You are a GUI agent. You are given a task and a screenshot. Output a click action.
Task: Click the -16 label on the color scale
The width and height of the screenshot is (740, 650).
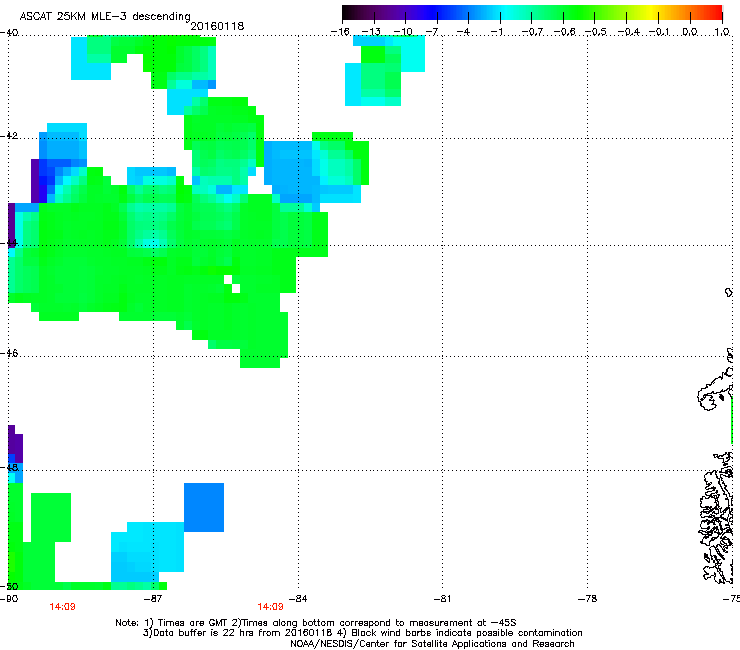[340, 32]
